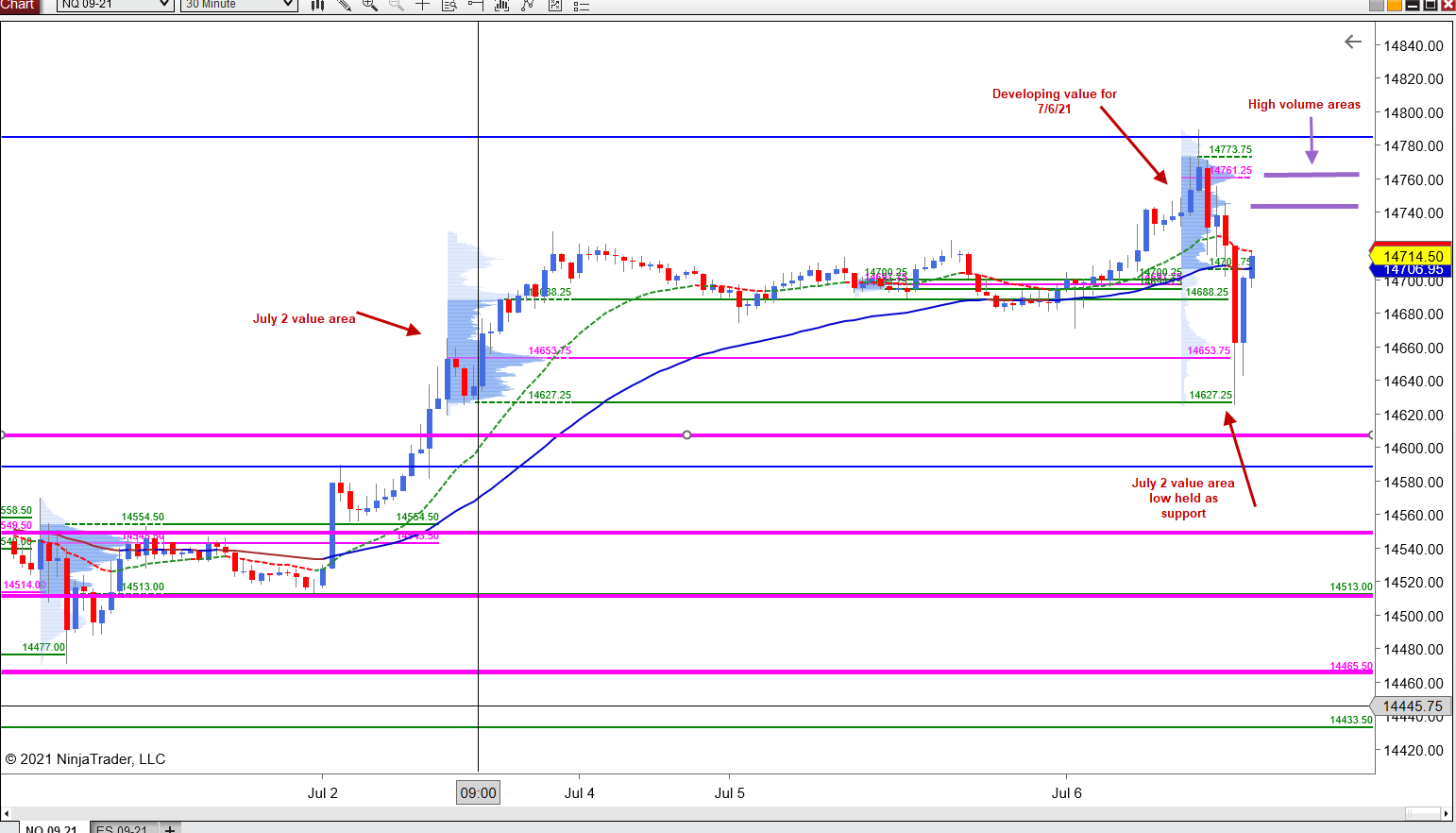
Task: Click the left arrow of horizontal scrollbar
Action: click(x=7, y=813)
